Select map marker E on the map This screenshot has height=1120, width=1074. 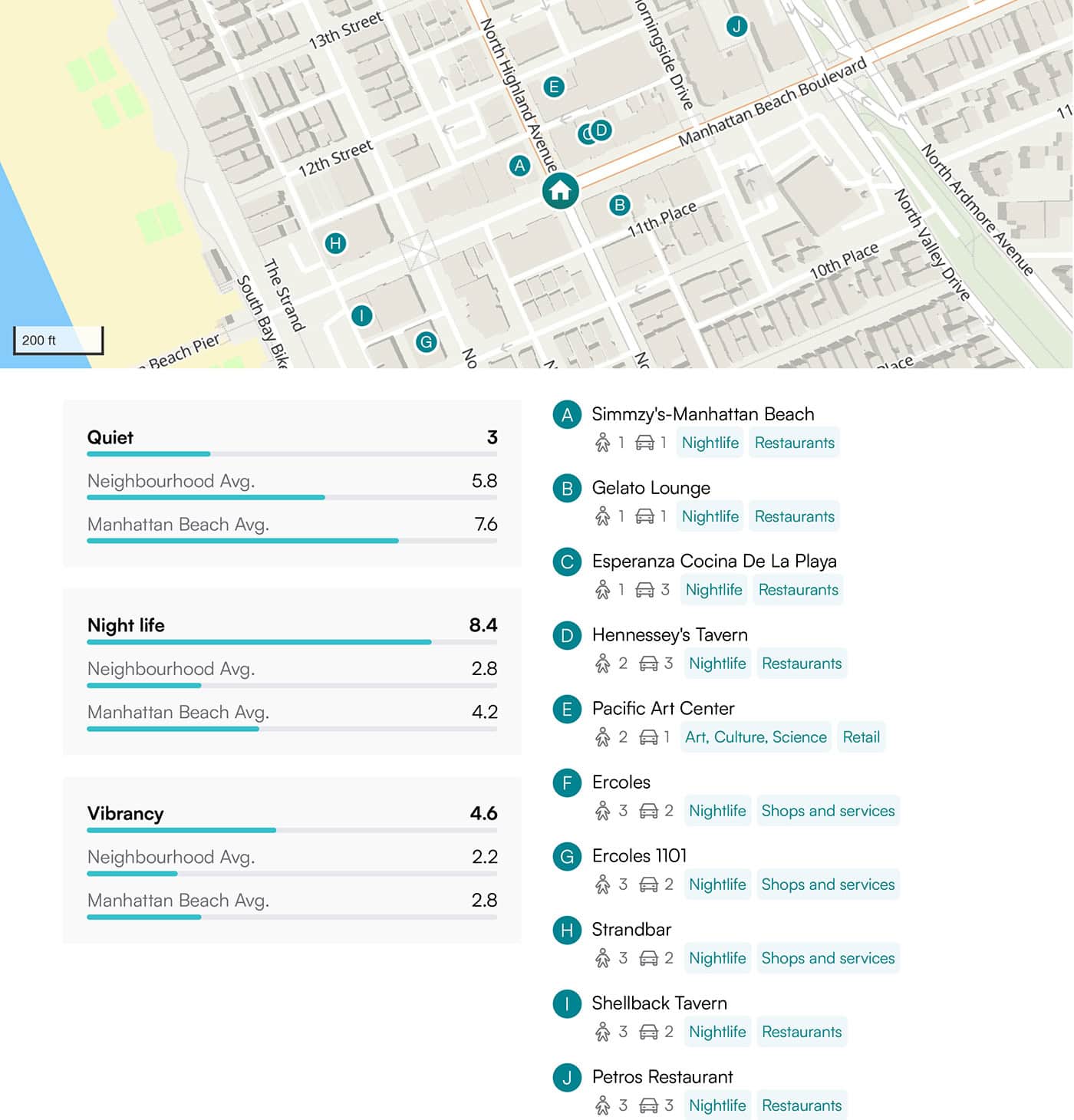click(553, 87)
